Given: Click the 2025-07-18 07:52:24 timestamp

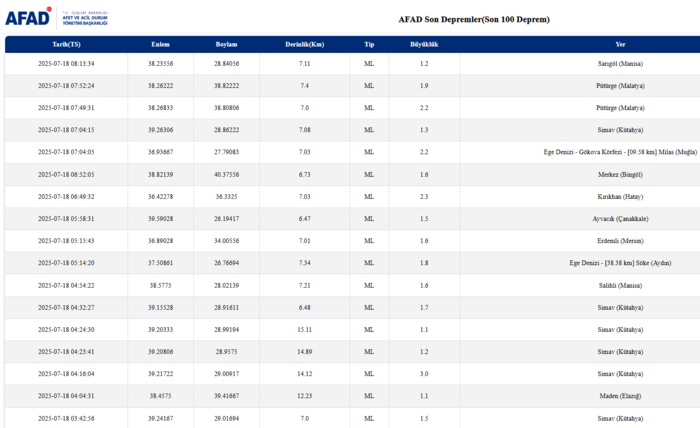Looking at the screenshot, I should (66, 85).
